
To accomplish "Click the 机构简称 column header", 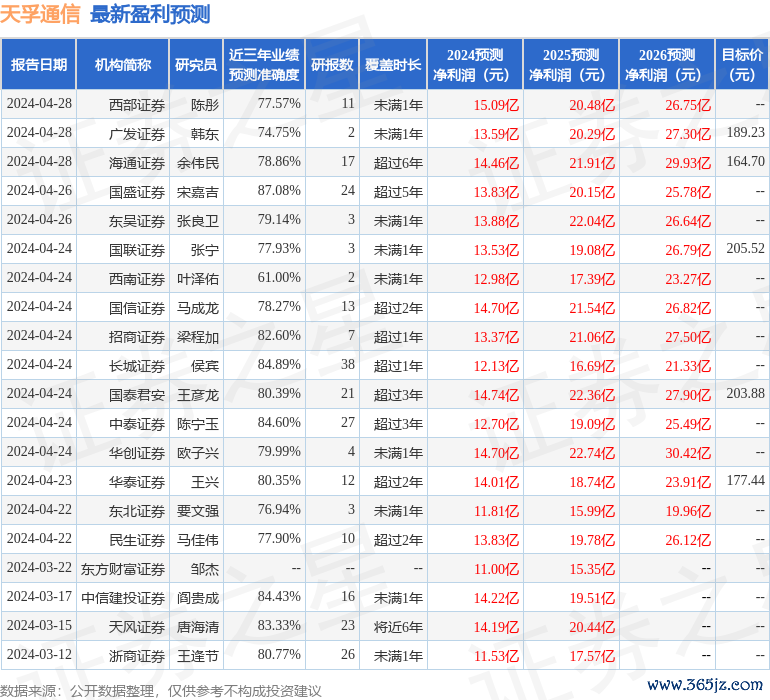I will coord(123,65).
